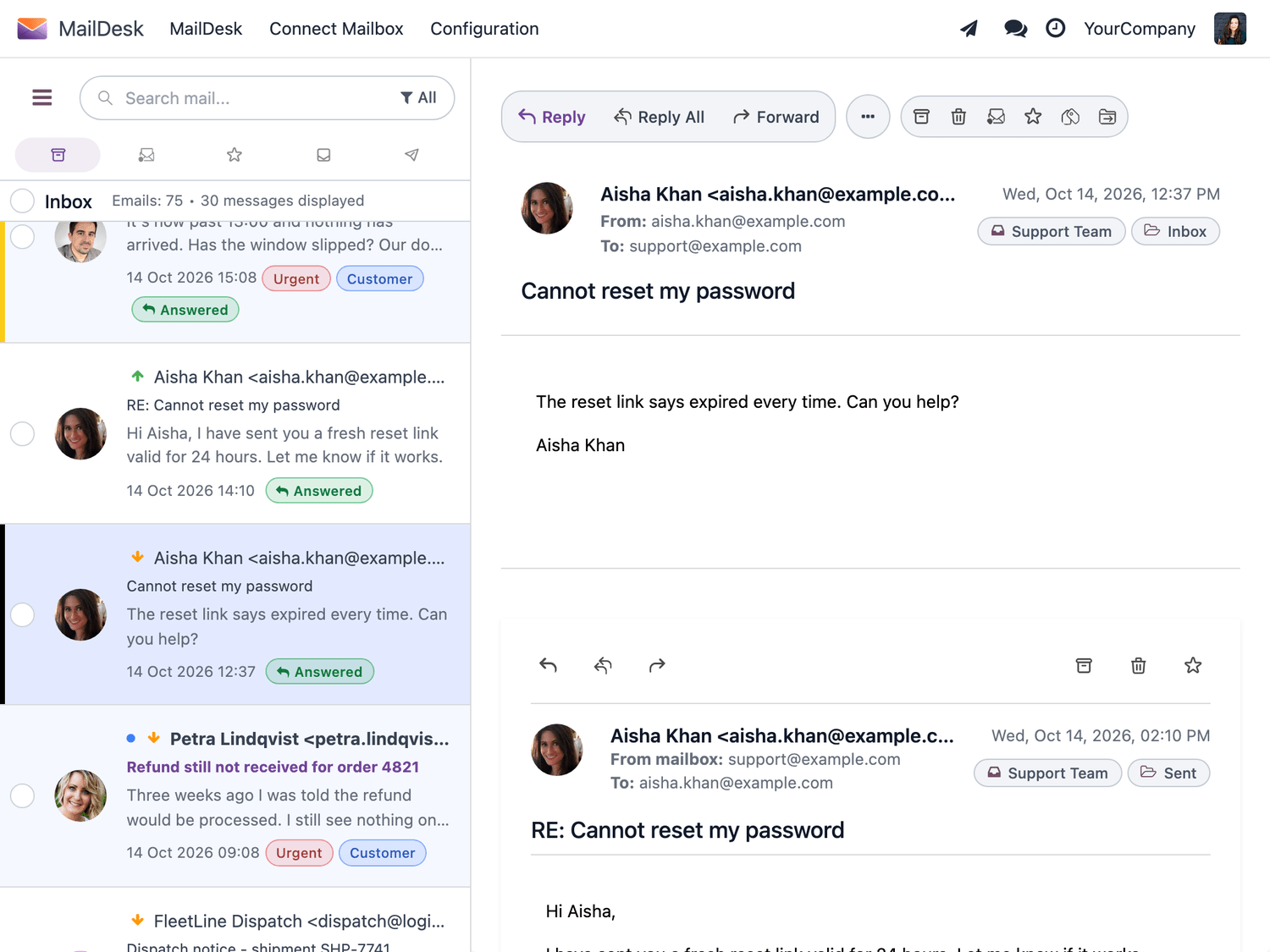This screenshot has height=952, width=1270.
Task: Switch to the drafts tab
Action: [323, 155]
